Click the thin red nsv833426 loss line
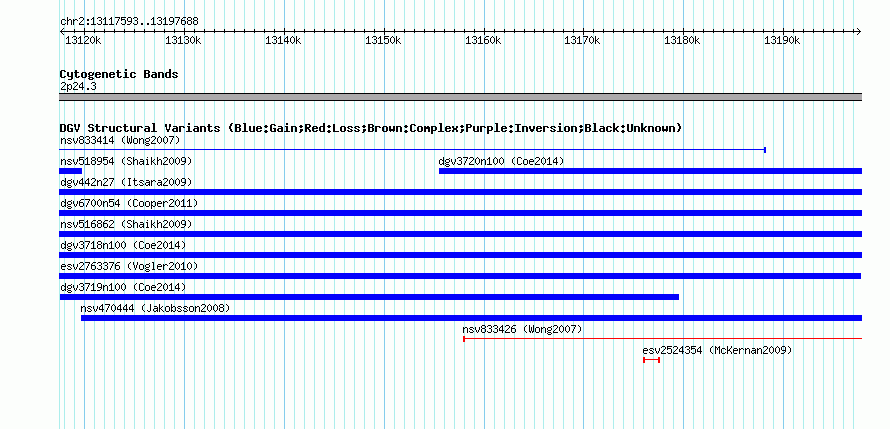 coord(662,339)
